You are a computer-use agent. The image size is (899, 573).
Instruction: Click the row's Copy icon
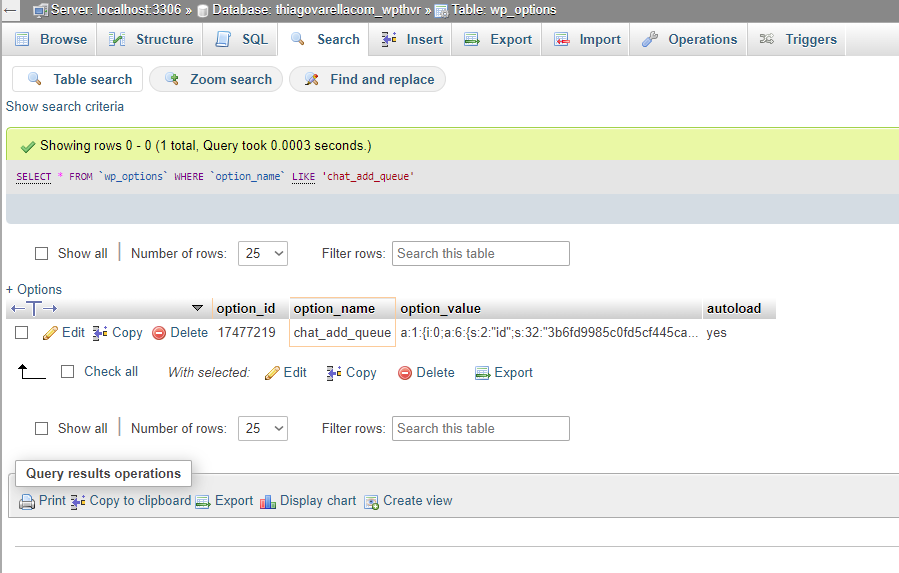100,333
